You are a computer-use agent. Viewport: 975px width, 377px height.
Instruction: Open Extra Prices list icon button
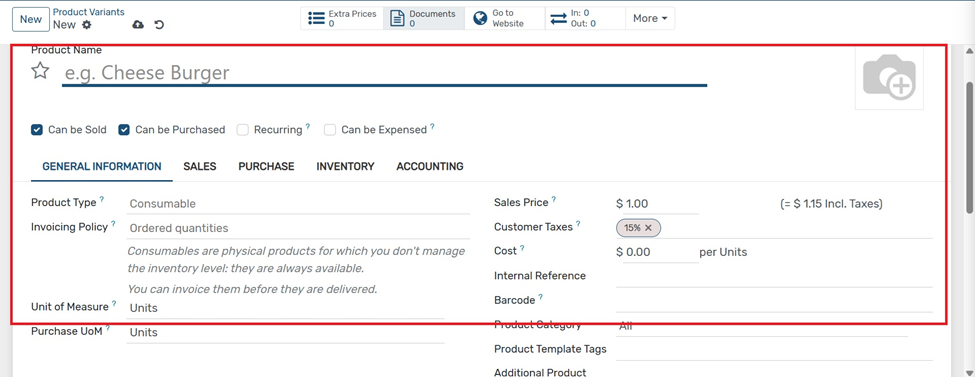click(343, 19)
